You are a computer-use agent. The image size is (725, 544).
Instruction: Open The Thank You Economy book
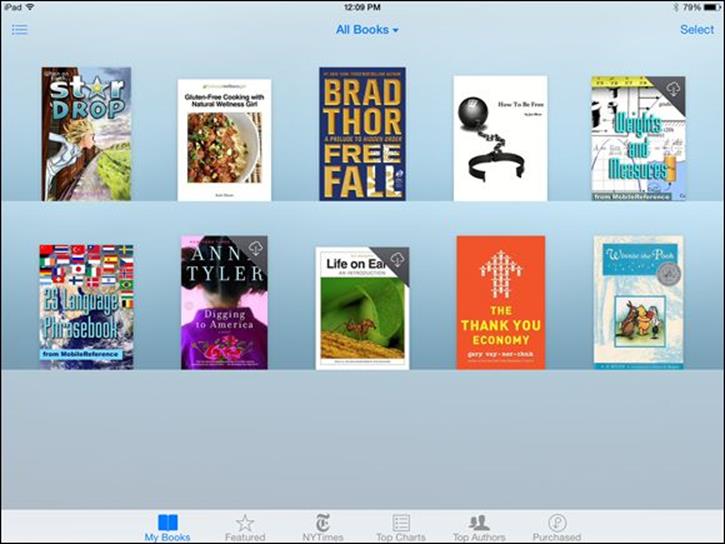tap(501, 302)
